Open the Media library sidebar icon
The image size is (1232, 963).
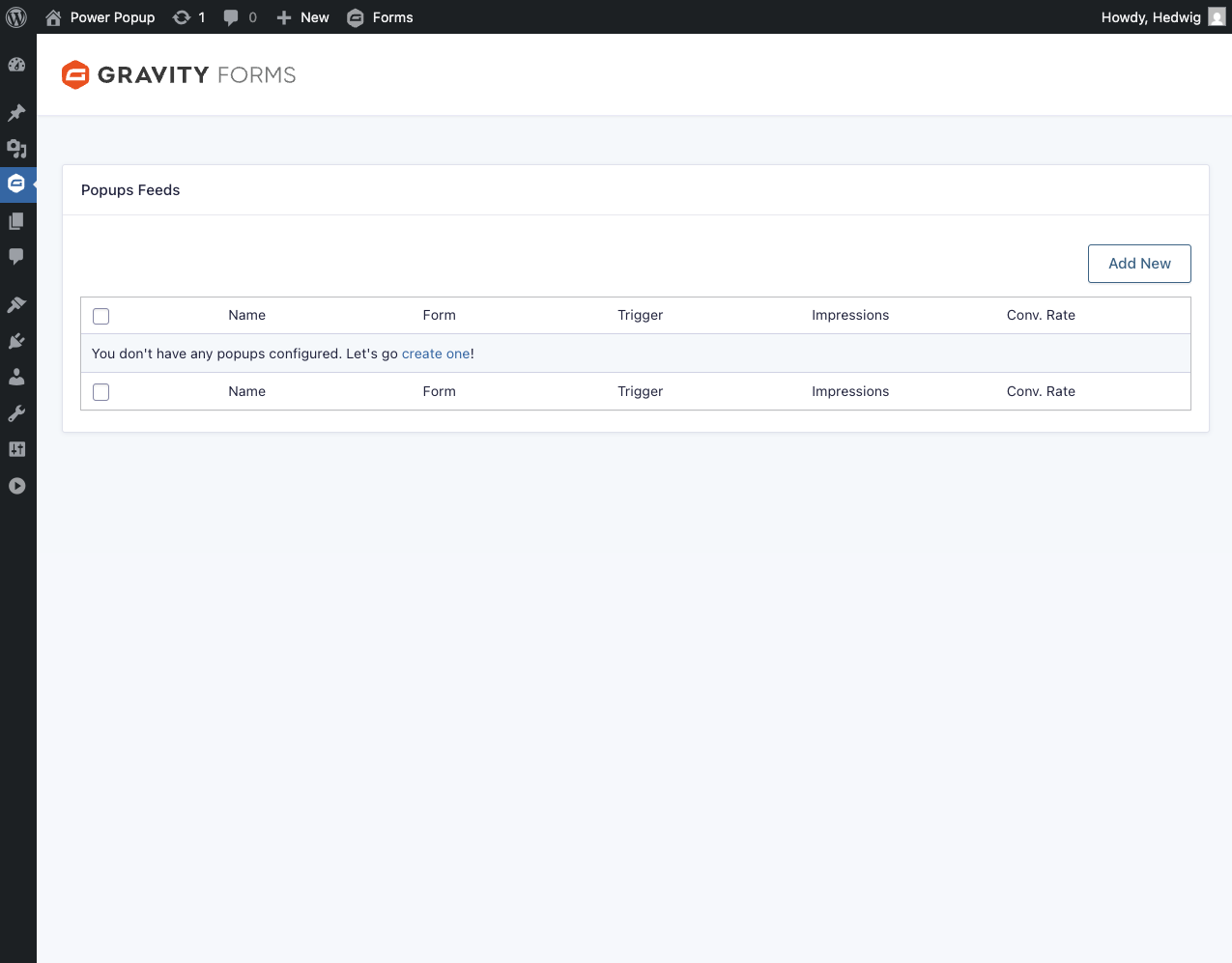tap(16, 149)
